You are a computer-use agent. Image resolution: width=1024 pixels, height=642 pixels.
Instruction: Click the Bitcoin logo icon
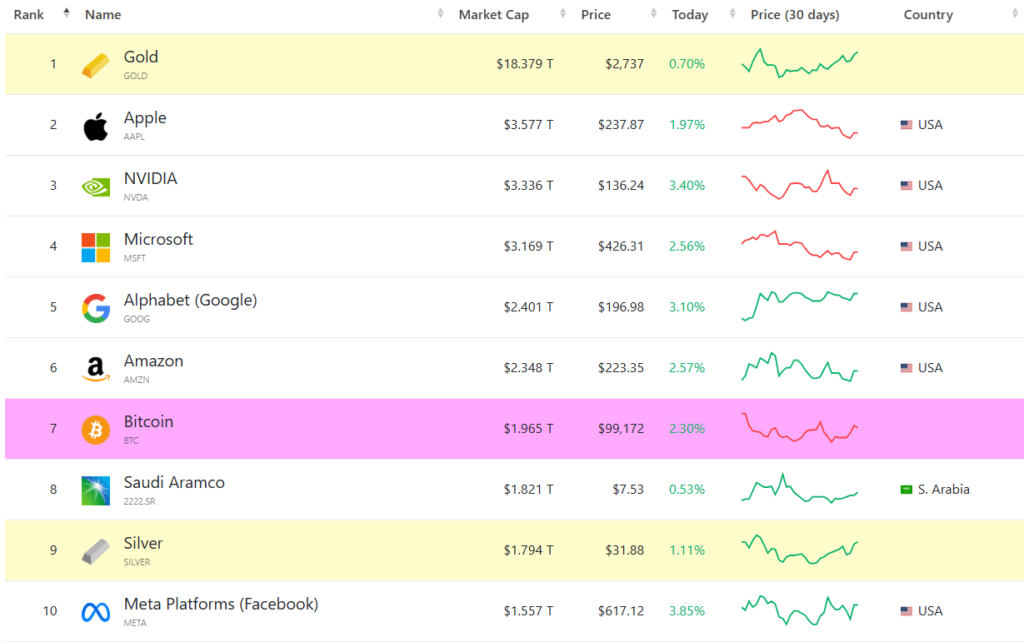(x=96, y=430)
